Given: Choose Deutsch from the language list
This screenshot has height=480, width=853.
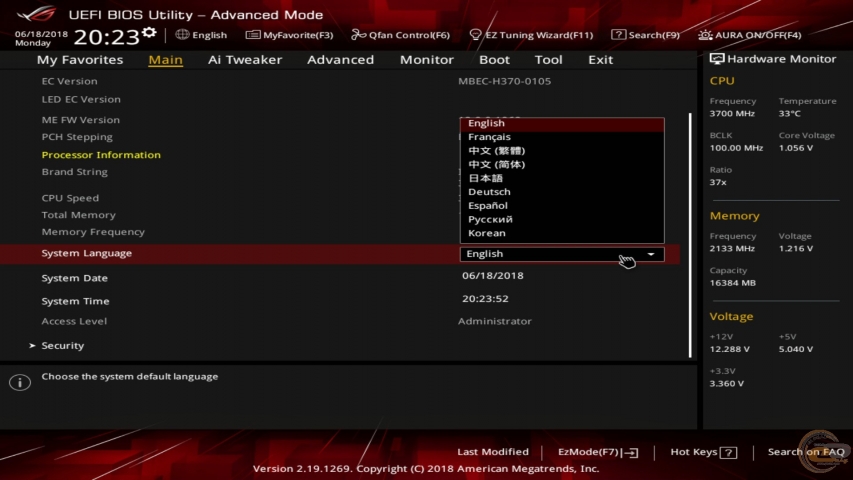Looking at the screenshot, I should (x=562, y=192).
